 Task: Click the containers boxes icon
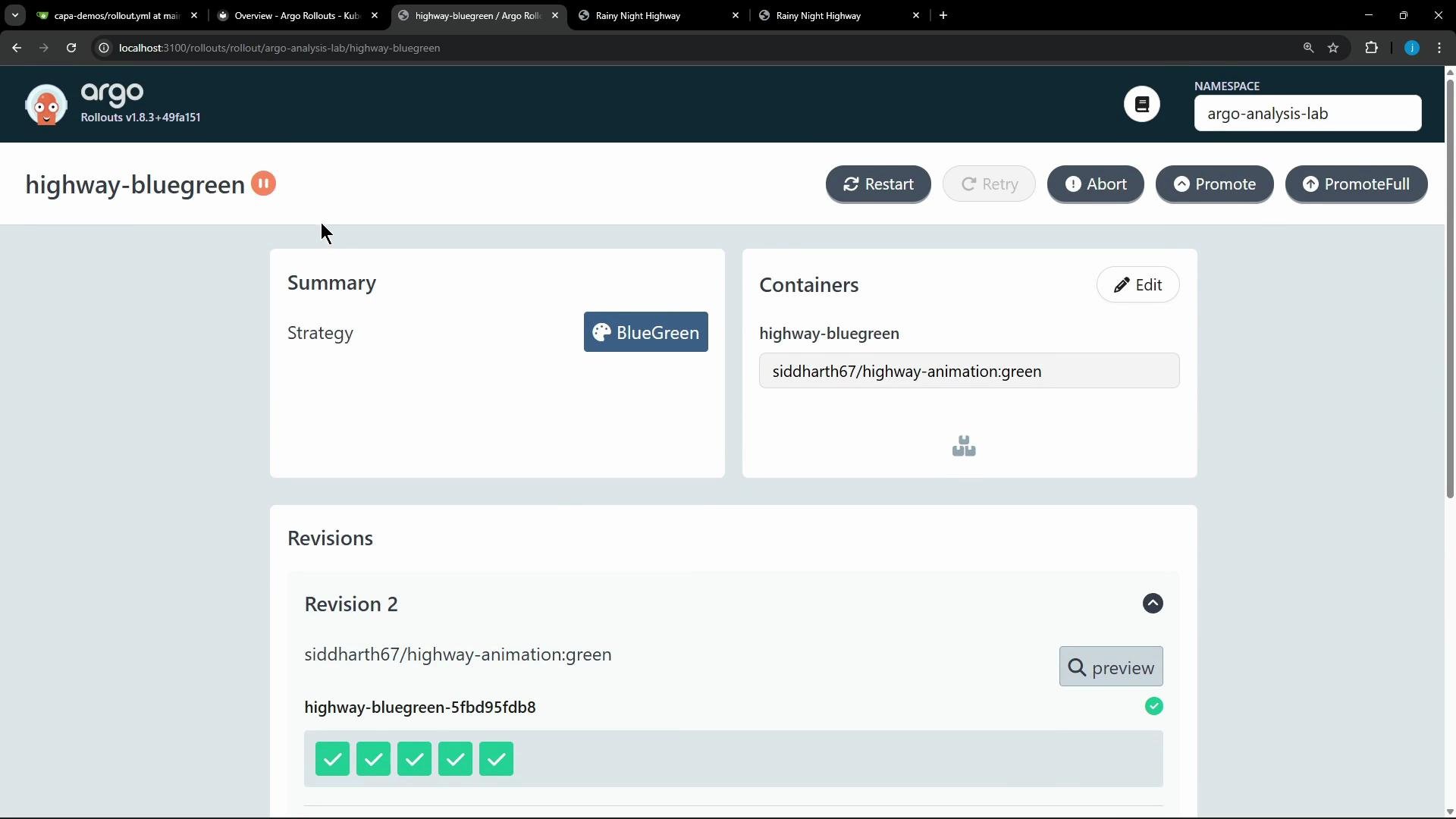tap(964, 446)
